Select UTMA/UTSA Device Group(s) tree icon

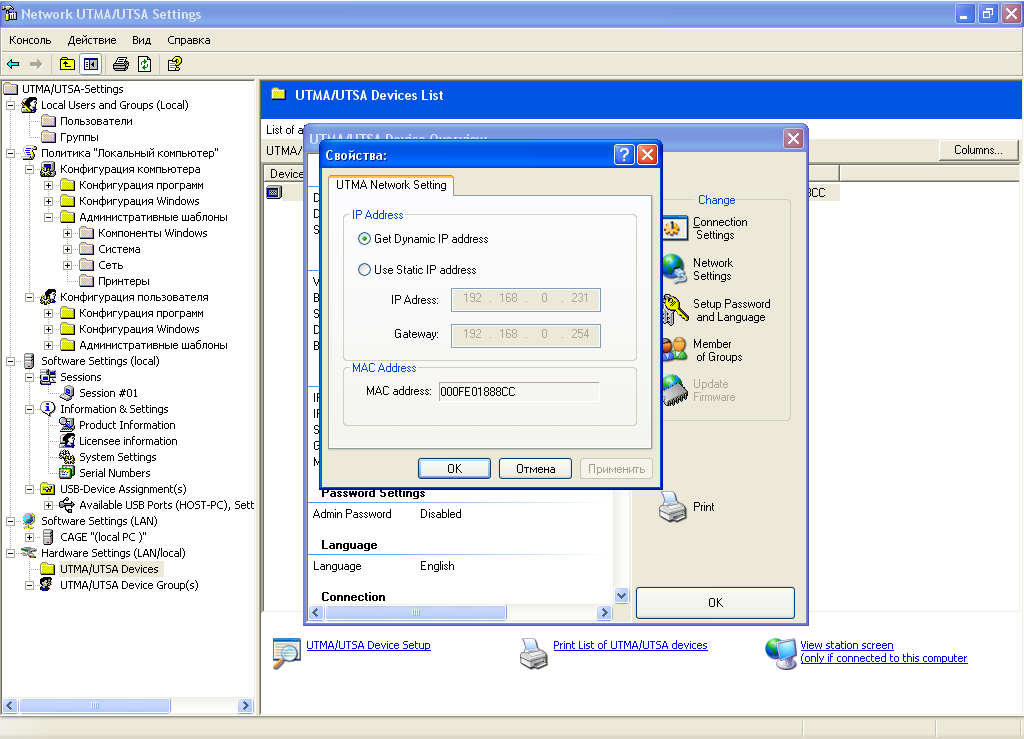pos(46,585)
